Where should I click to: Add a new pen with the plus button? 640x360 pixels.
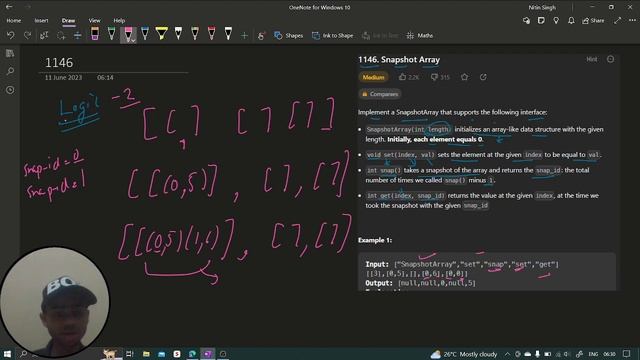(x=244, y=36)
